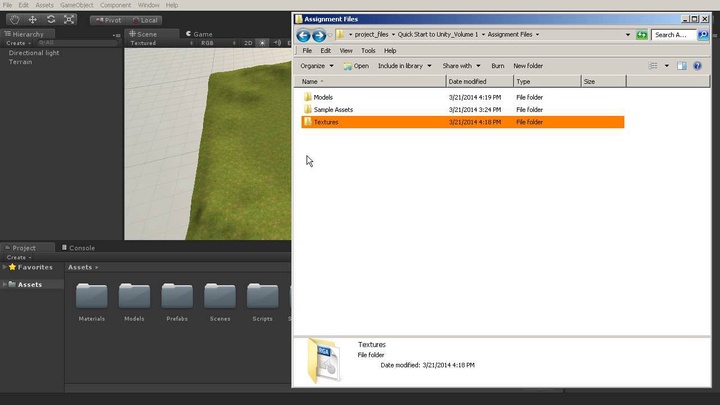Viewport: 720px width, 405px height.
Task: Select Directional light in Hierarchy
Action: [33, 53]
